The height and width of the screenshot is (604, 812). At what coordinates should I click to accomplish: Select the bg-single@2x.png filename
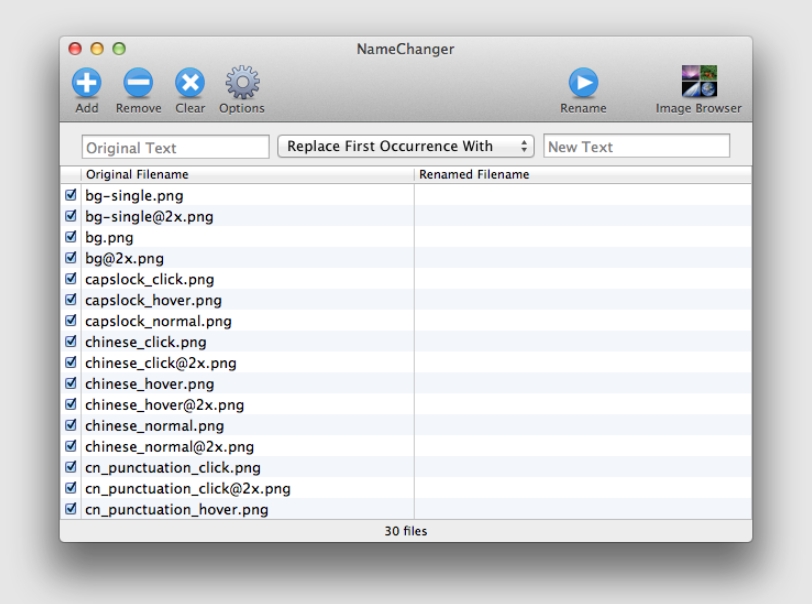149,217
